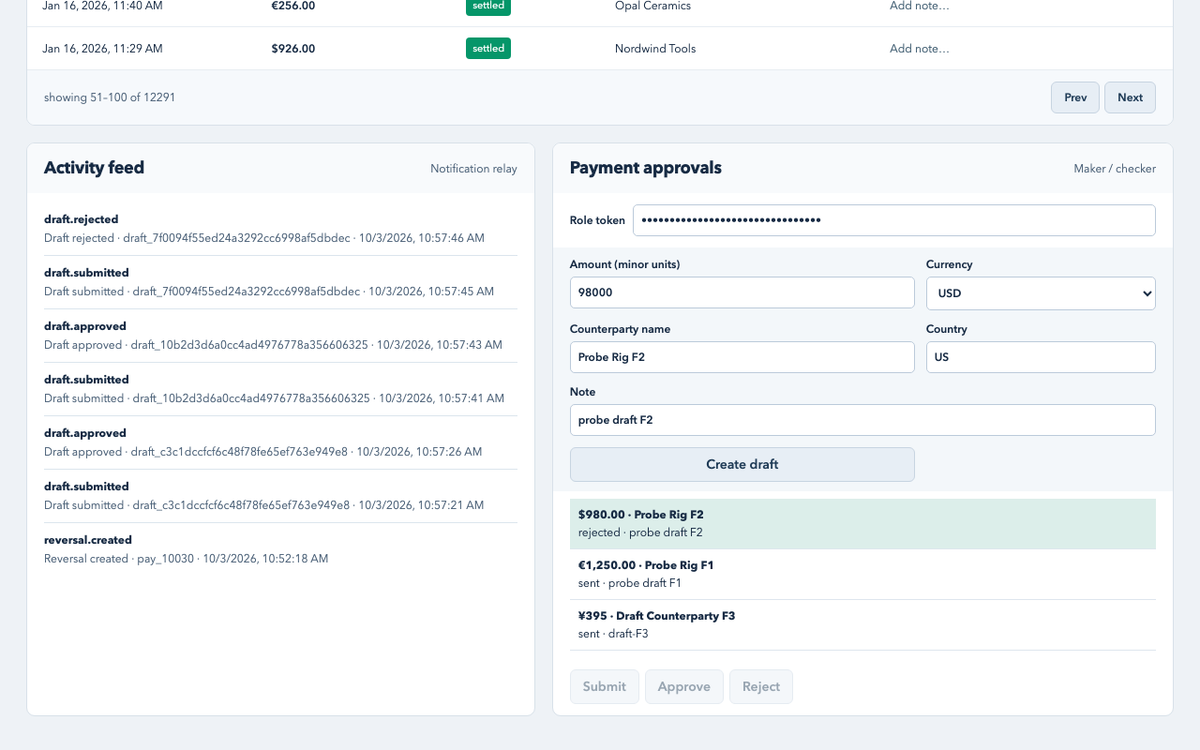The height and width of the screenshot is (750, 1200).
Task: Go to Next page of transactions
Action: (1130, 97)
